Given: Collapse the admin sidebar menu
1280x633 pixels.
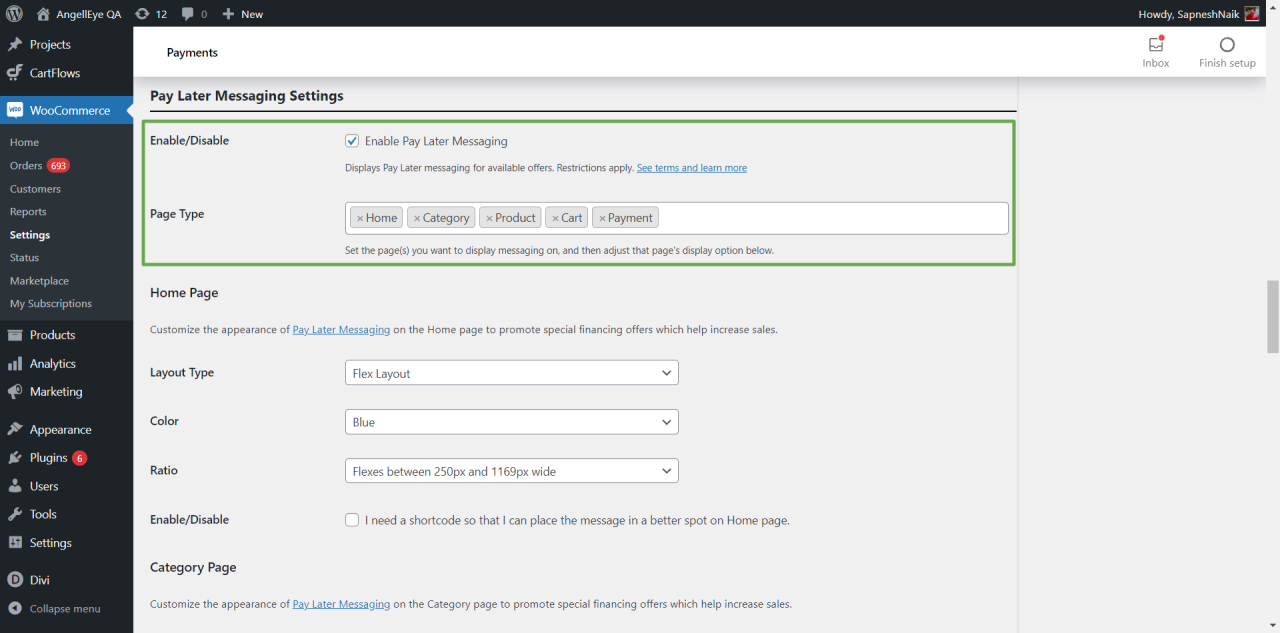Looking at the screenshot, I should (64, 608).
